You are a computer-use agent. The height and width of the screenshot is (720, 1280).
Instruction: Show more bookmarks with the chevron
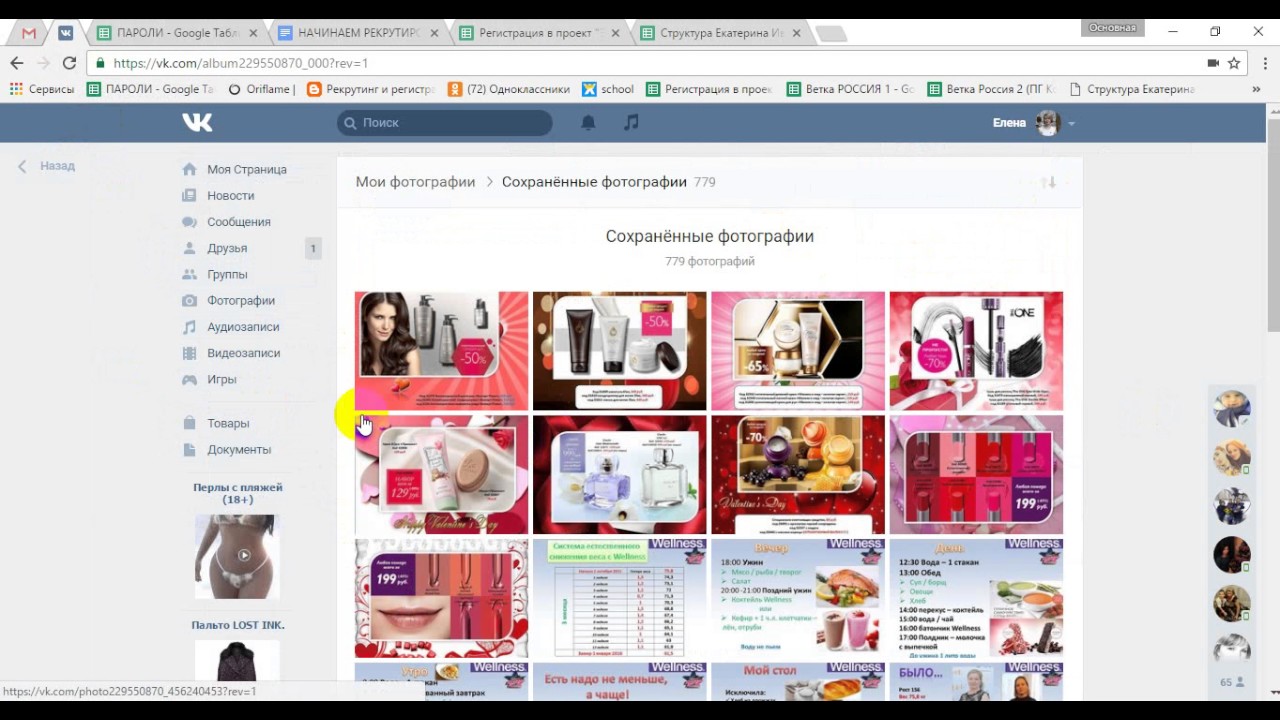coord(1256,89)
